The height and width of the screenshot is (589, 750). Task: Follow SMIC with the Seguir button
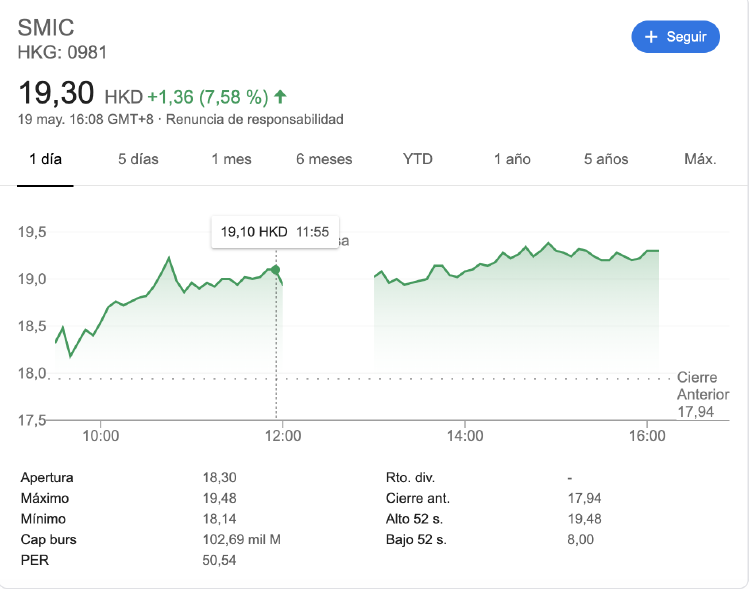pos(675,37)
